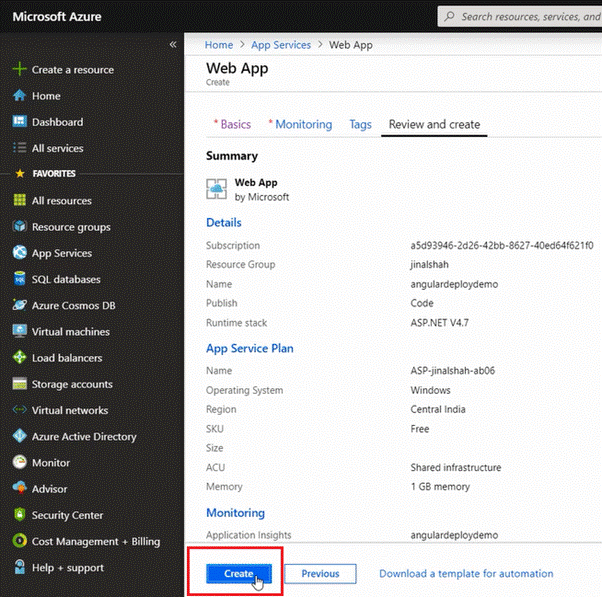The image size is (602, 597).
Task: Open Help + support in the sidebar
Action: [x=68, y=568]
